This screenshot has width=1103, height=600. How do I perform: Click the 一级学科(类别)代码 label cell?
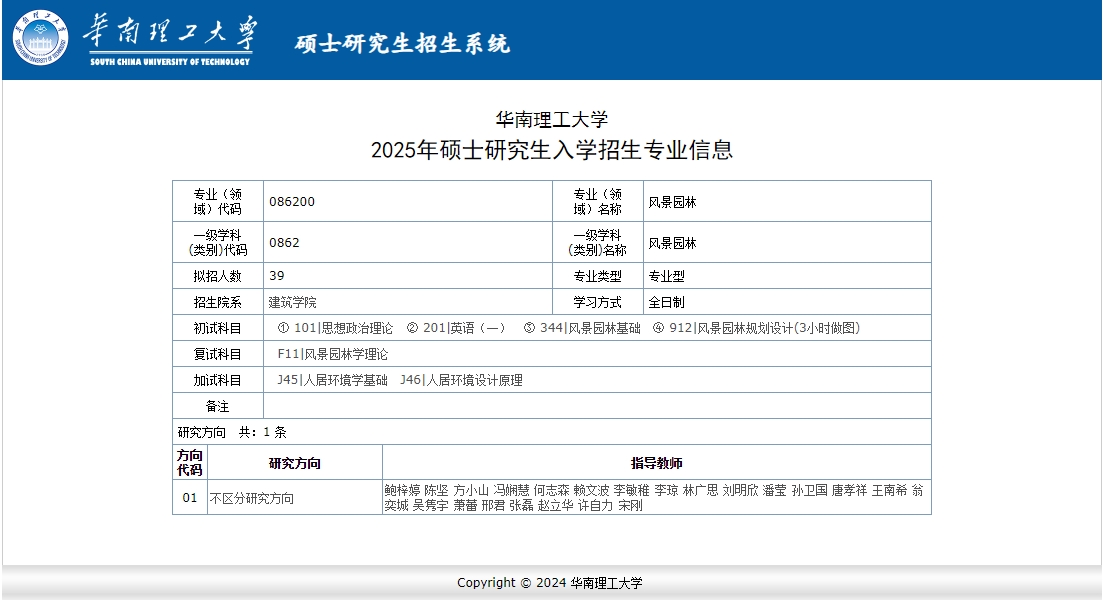tap(218, 243)
